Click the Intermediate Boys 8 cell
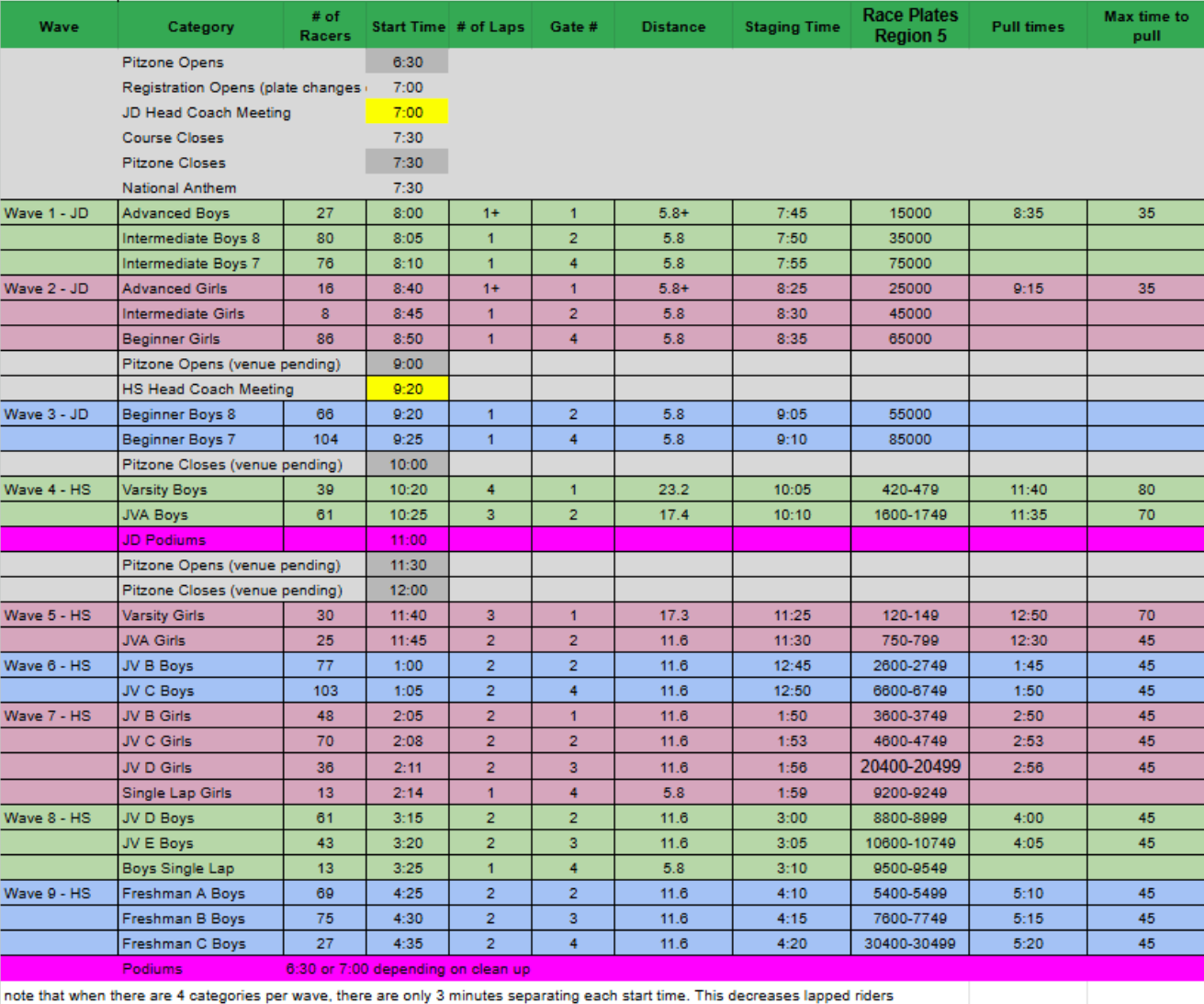 201,238
